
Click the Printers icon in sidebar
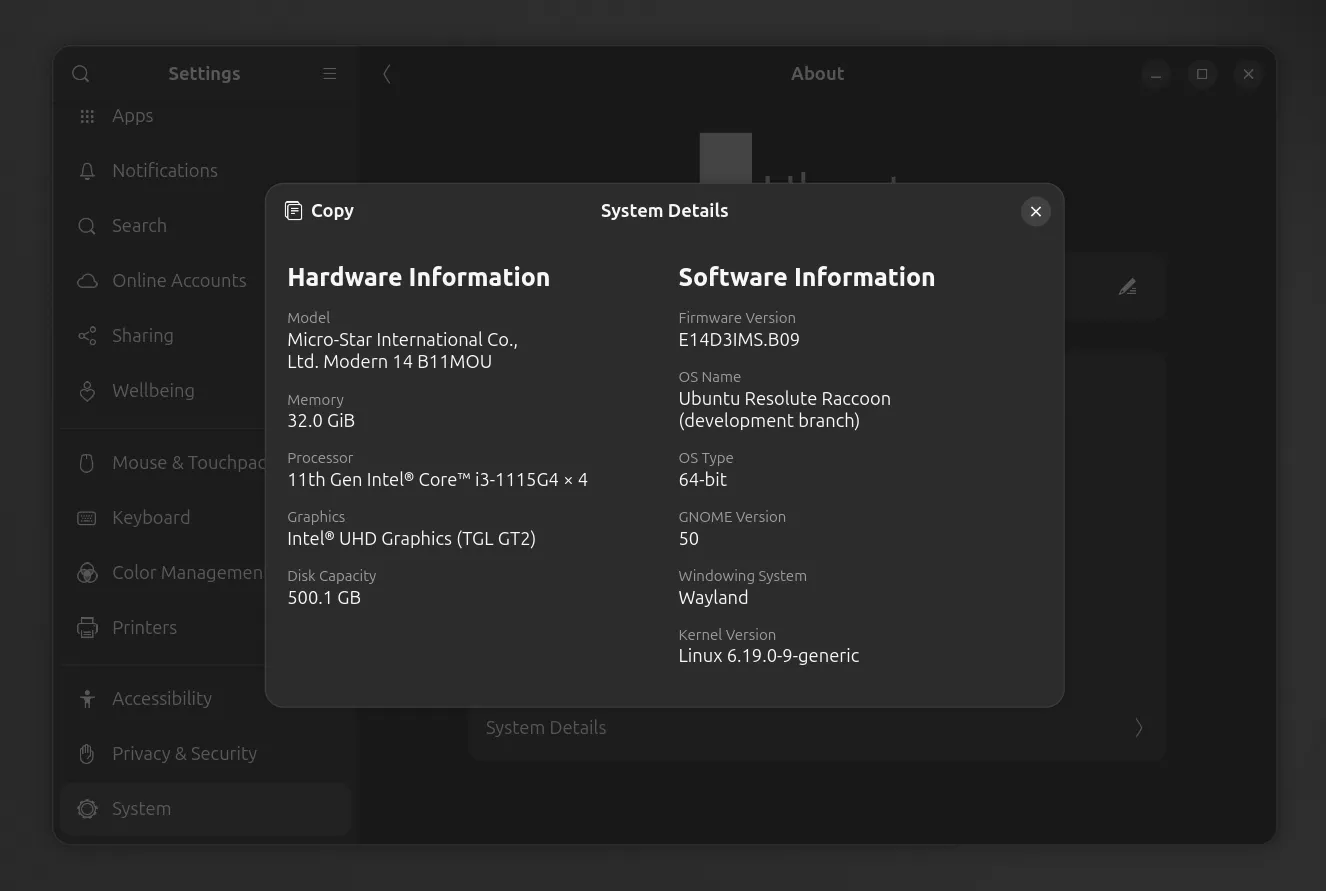[87, 628]
